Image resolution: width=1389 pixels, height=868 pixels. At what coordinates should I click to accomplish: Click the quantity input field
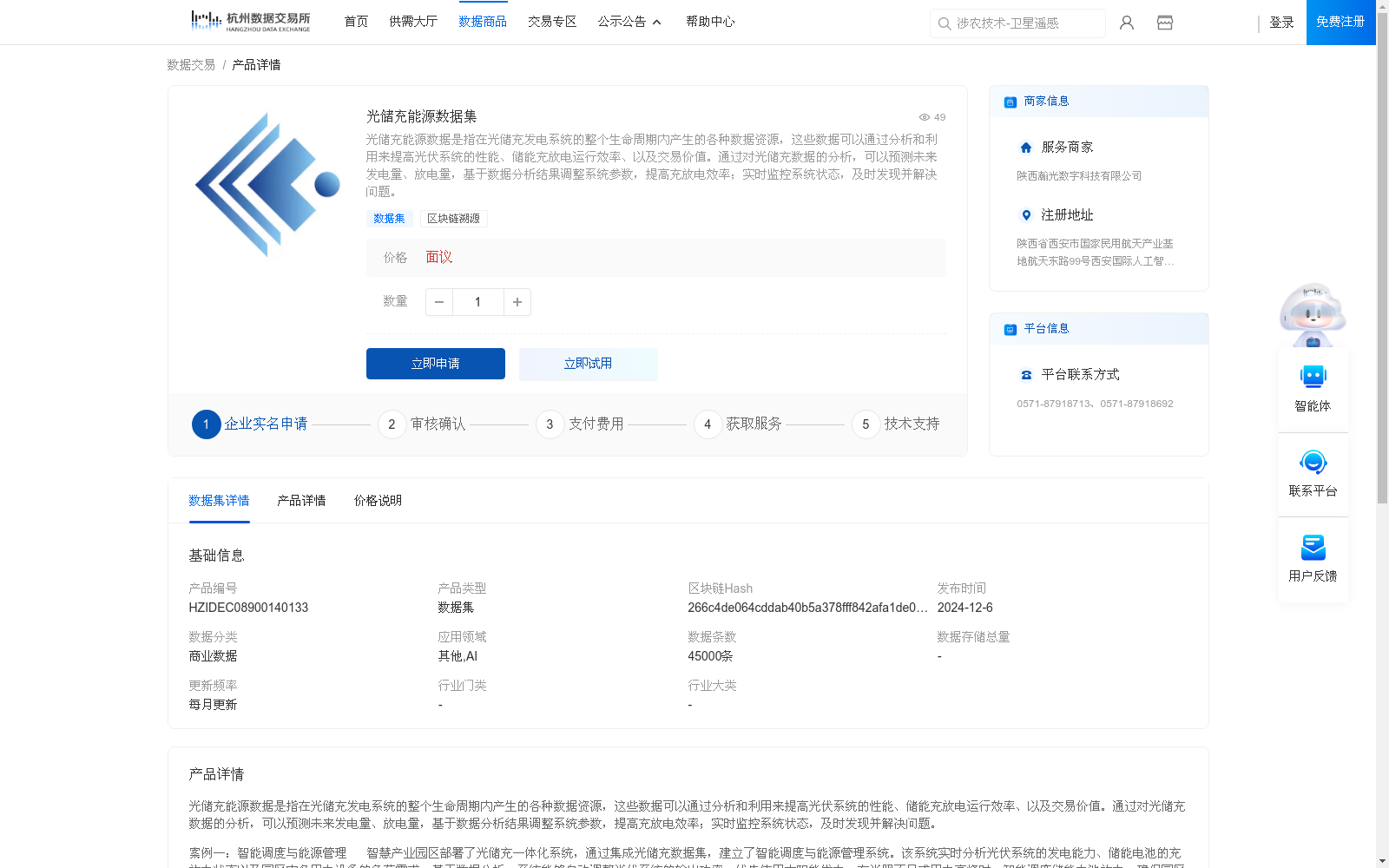477,302
